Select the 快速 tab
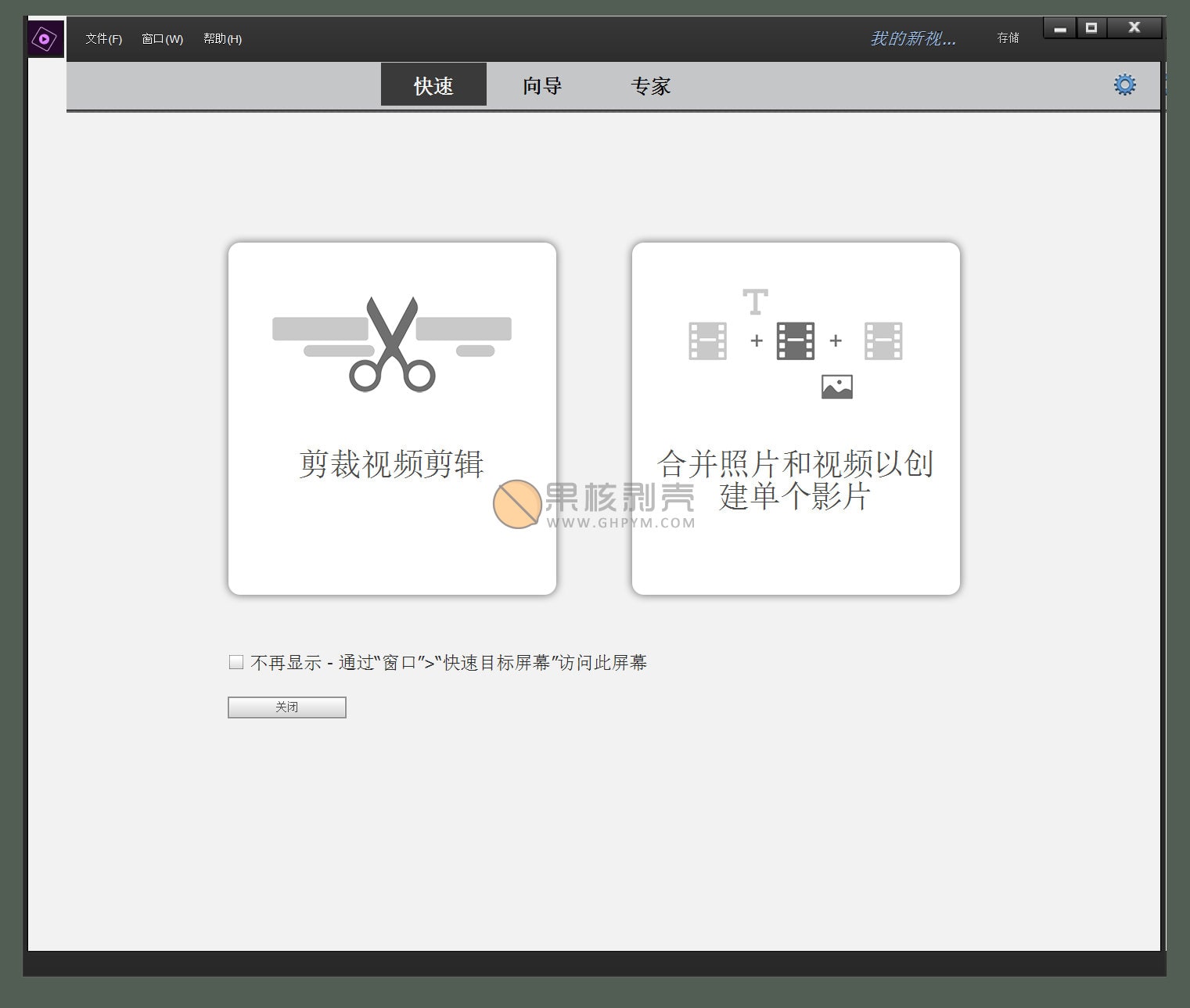This screenshot has height=1008, width=1190. 433,85
